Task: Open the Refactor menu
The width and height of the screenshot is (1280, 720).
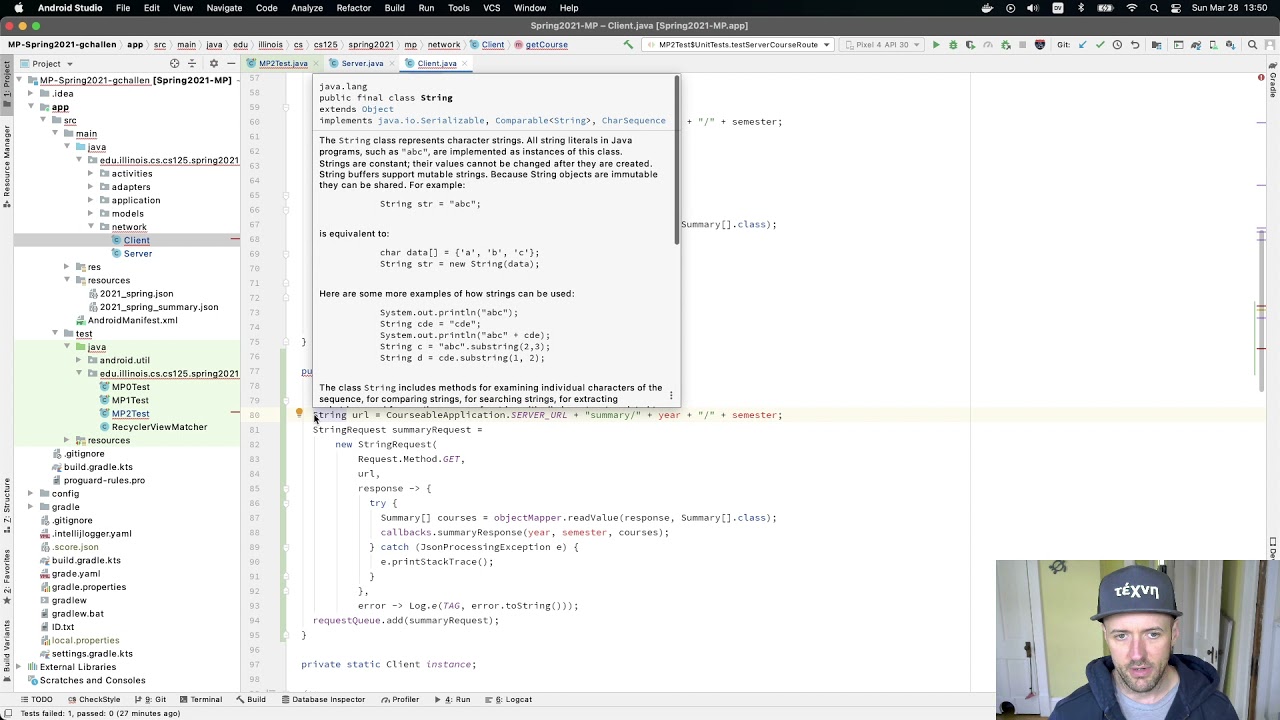Action: [x=353, y=8]
